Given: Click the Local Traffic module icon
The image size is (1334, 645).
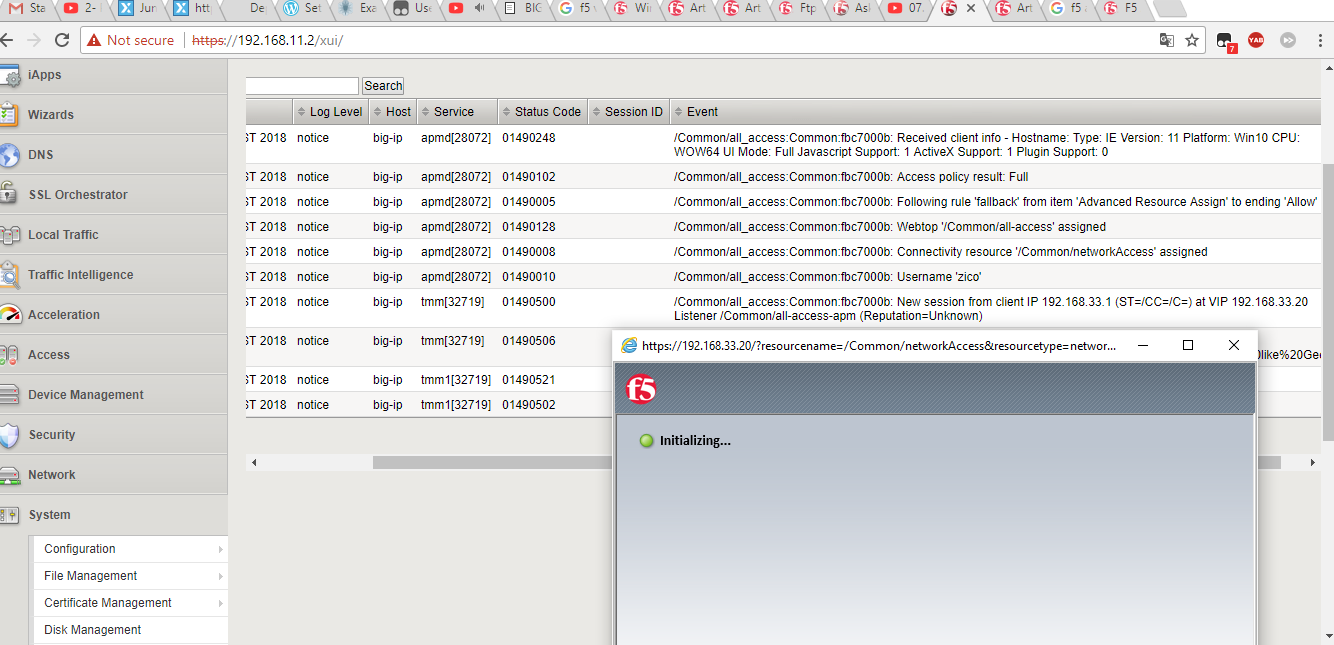Looking at the screenshot, I should [x=12, y=234].
